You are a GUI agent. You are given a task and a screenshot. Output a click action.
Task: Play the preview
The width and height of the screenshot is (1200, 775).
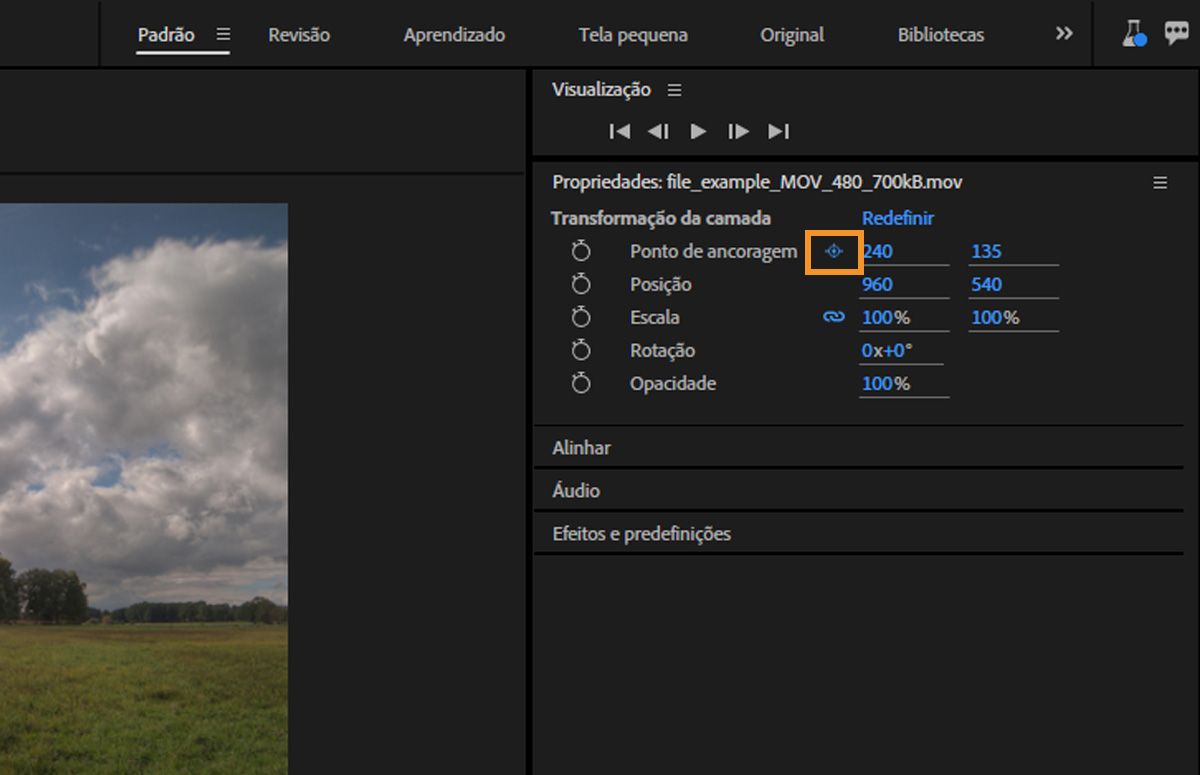pyautogui.click(x=698, y=131)
